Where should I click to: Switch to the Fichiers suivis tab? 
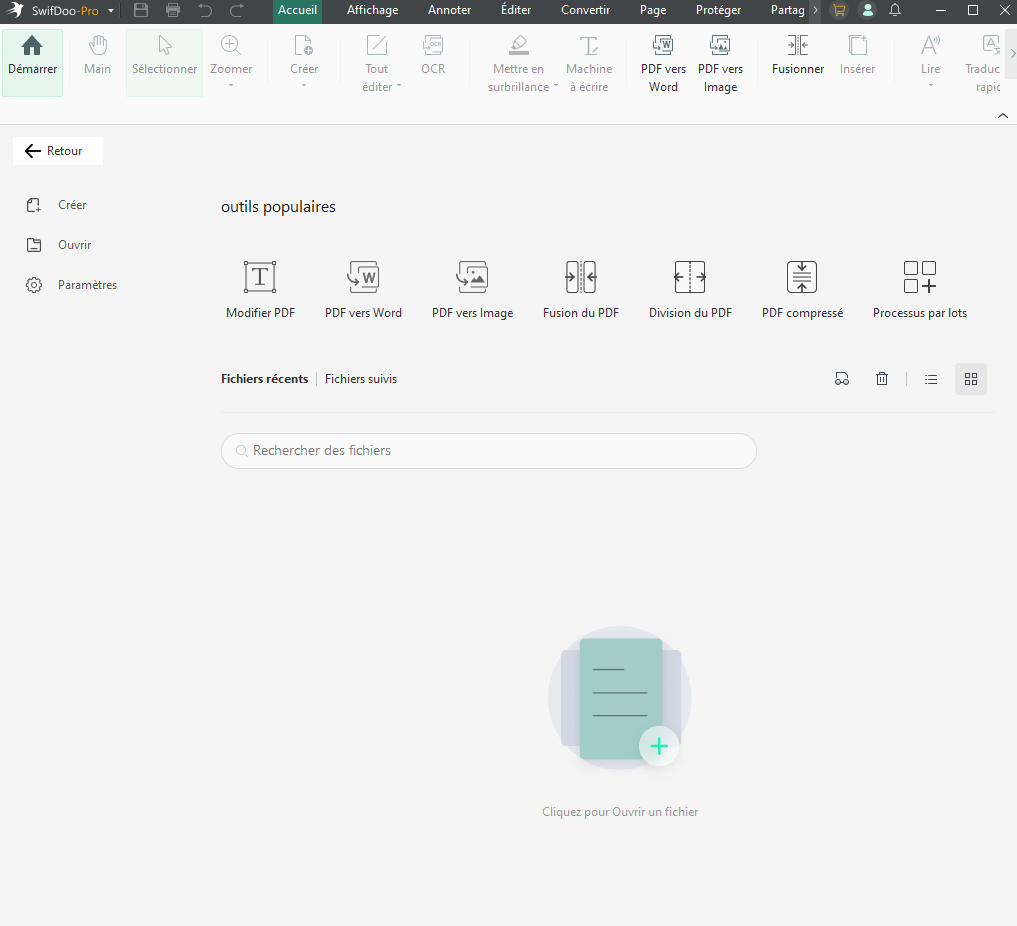(361, 379)
